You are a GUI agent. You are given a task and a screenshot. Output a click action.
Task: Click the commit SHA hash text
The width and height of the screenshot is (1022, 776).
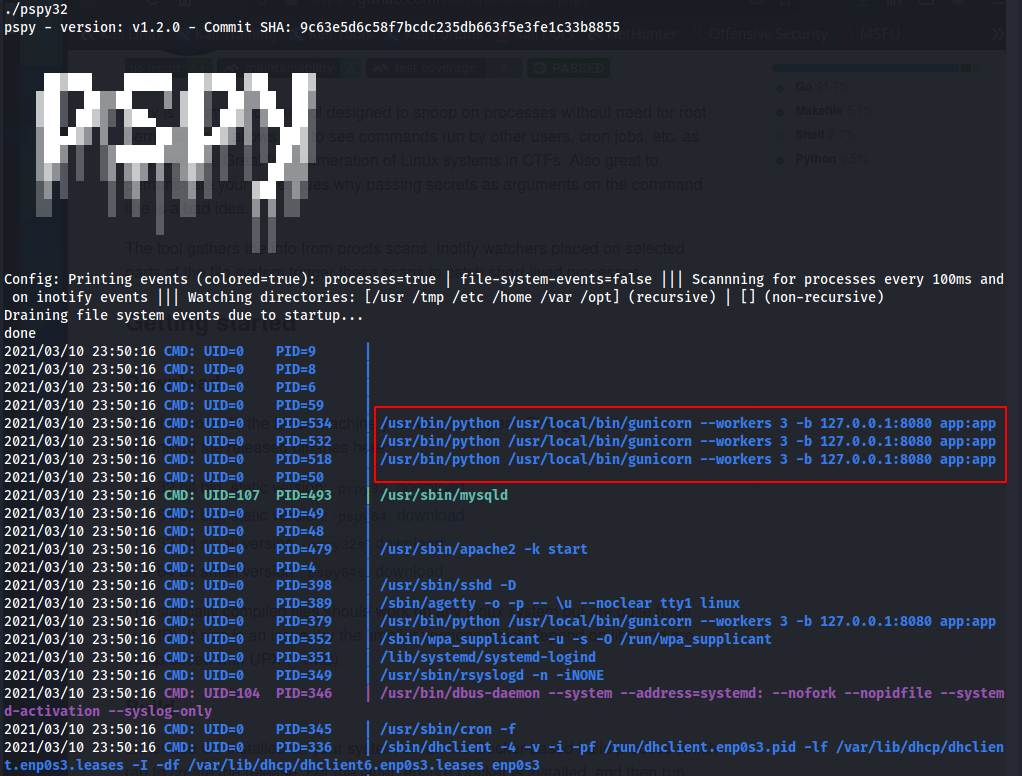pos(459,27)
